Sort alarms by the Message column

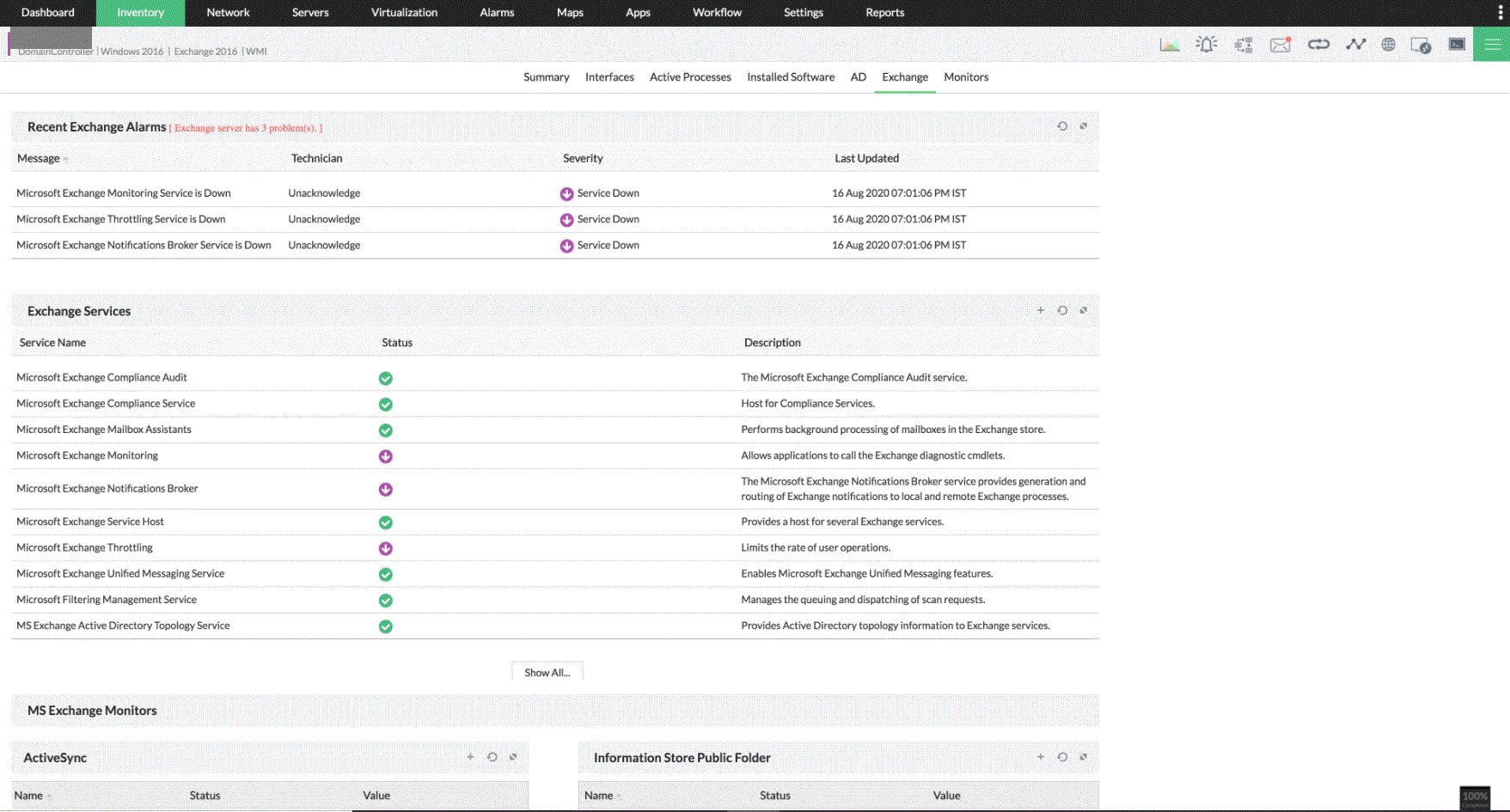click(x=39, y=158)
